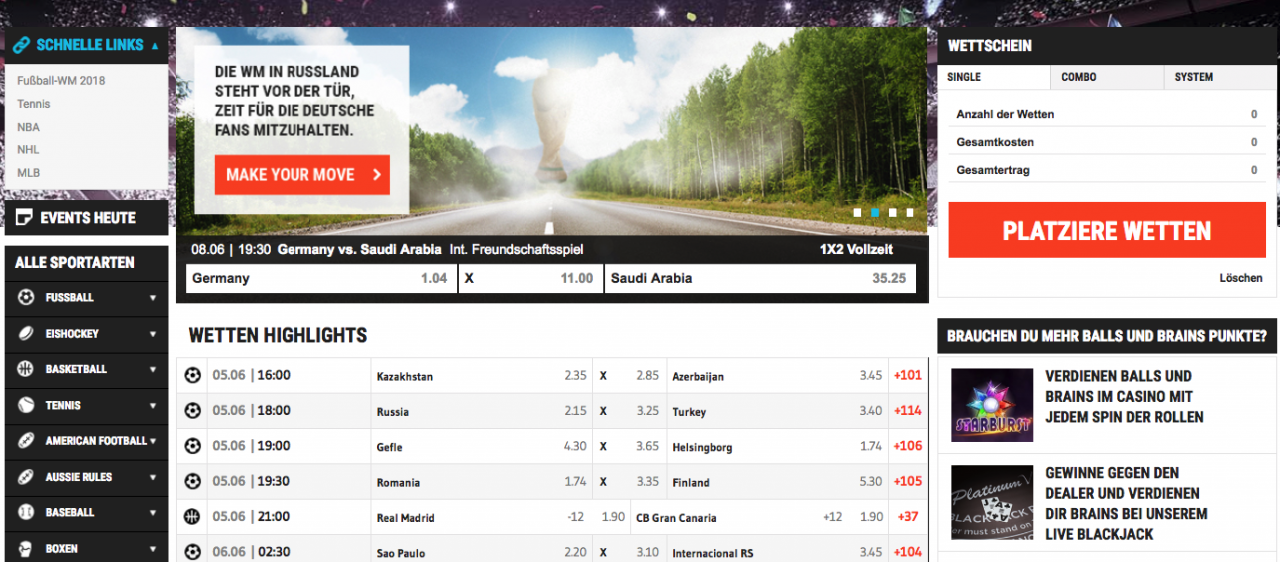Click the Baseball sidebar icon
The image size is (1280, 562).
pos(26,512)
